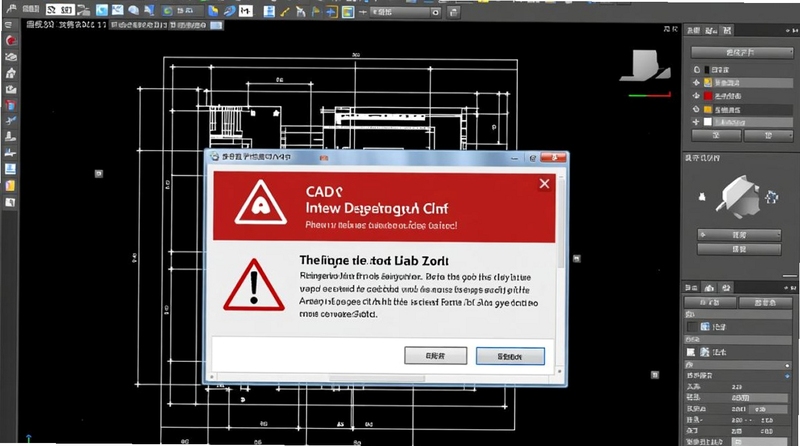Click the lowest button under the house preview

tap(739, 249)
